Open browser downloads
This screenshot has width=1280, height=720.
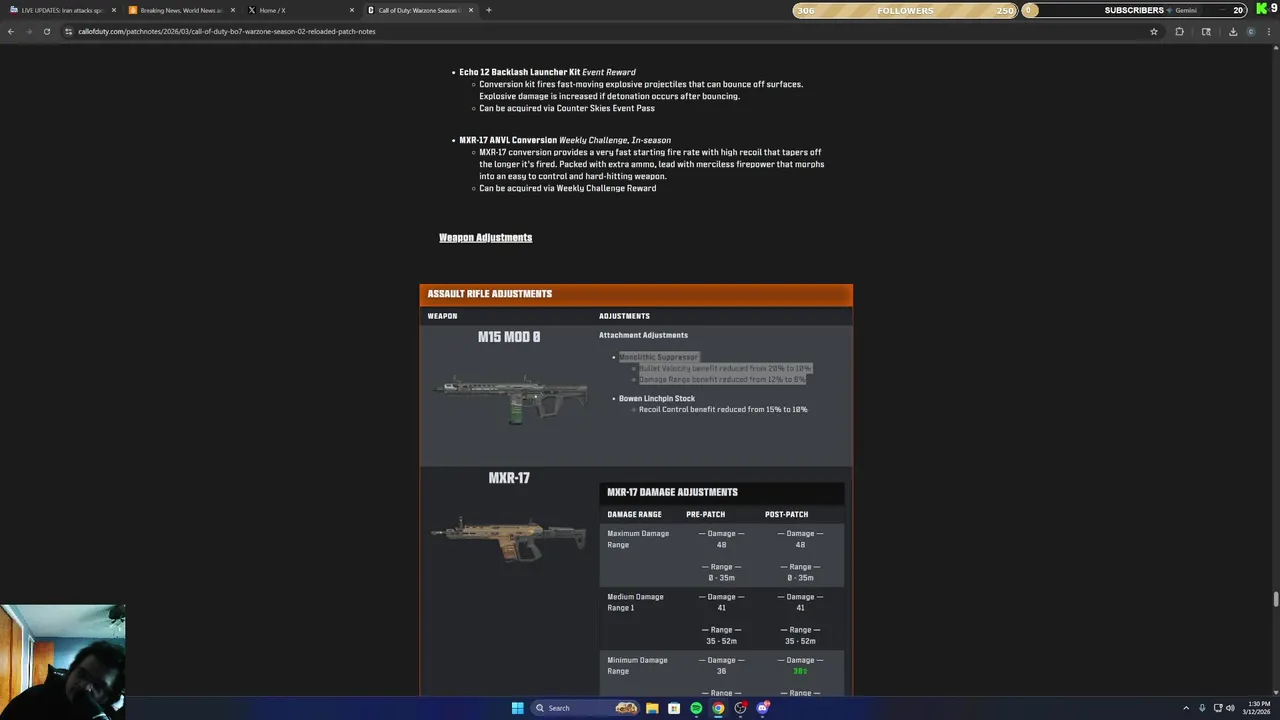click(x=1232, y=31)
